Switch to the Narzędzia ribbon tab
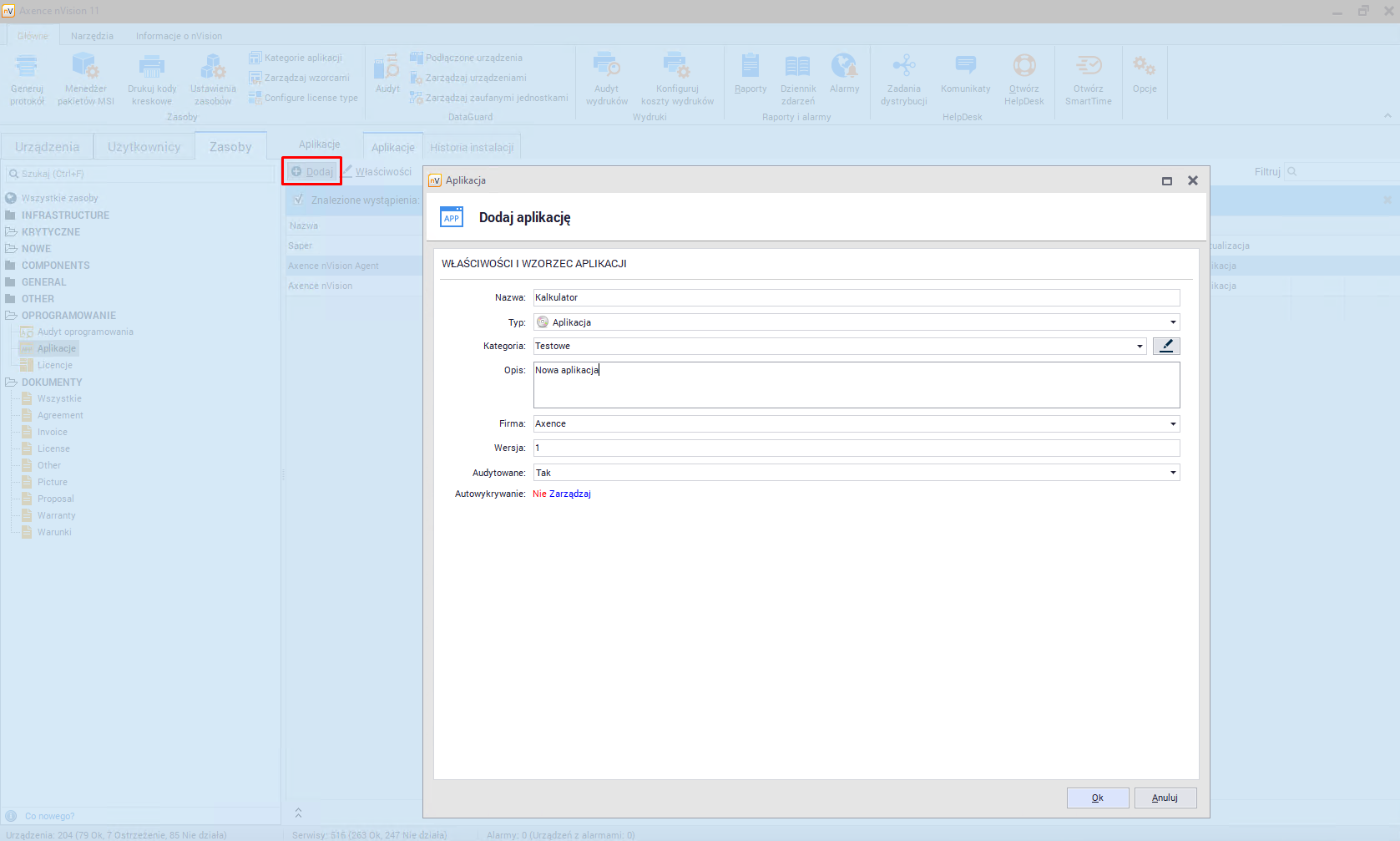The width and height of the screenshot is (1400, 841). [92, 36]
